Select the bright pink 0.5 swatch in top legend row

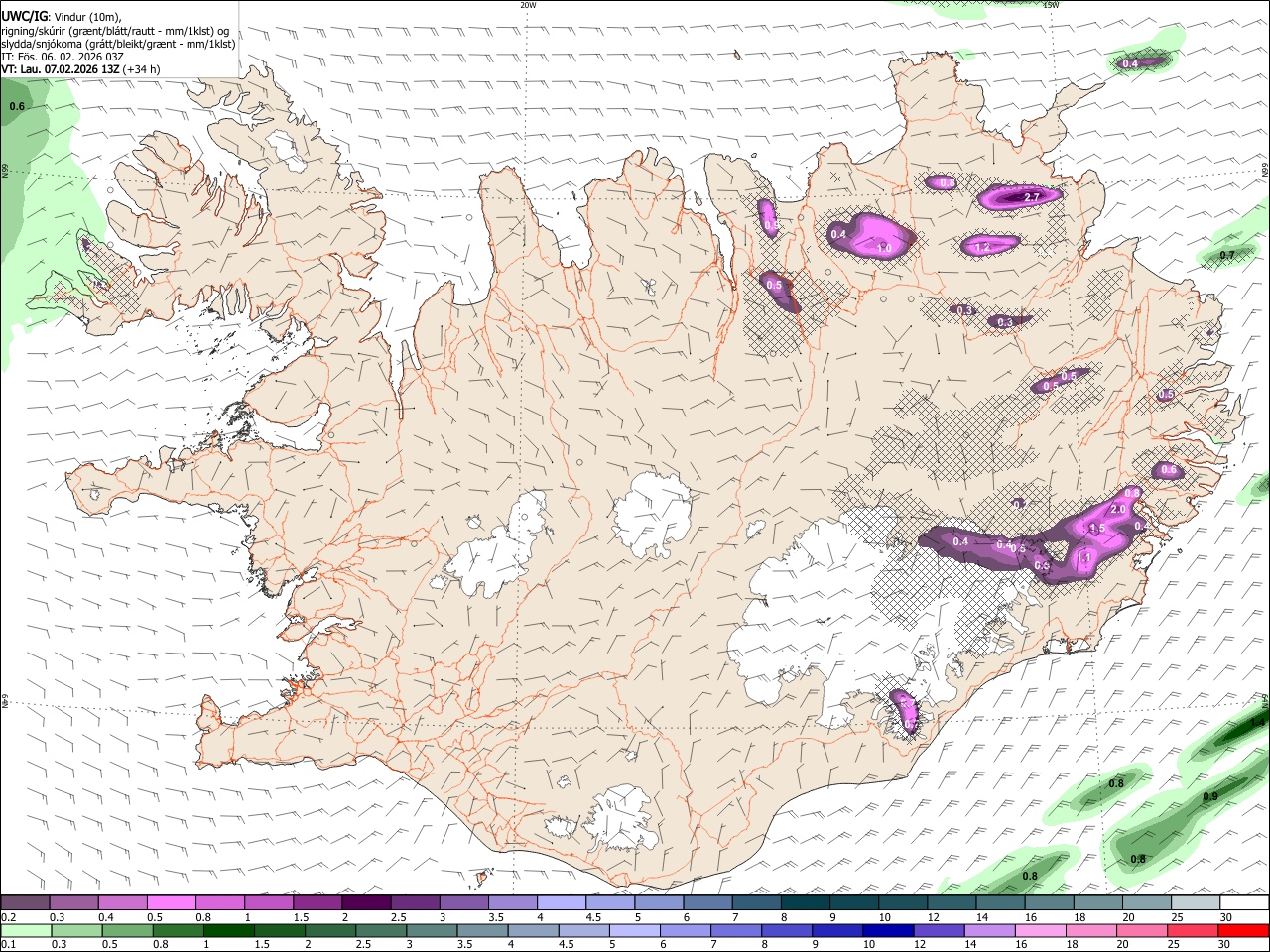(171, 903)
